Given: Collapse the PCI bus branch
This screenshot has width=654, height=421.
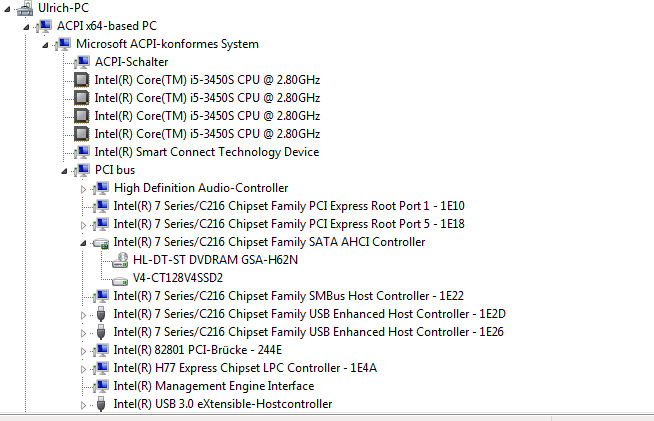Looking at the screenshot, I should pyautogui.click(x=64, y=171).
